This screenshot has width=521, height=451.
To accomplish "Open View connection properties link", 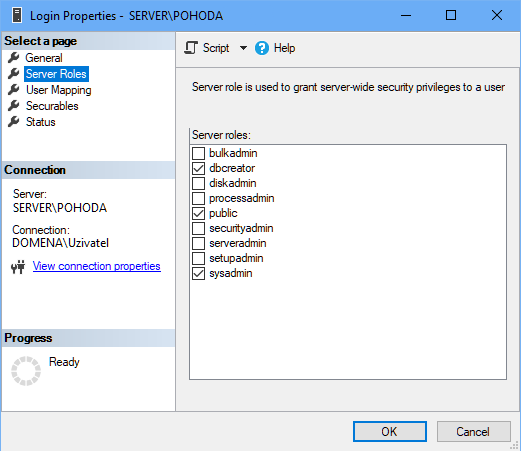I will [97, 266].
